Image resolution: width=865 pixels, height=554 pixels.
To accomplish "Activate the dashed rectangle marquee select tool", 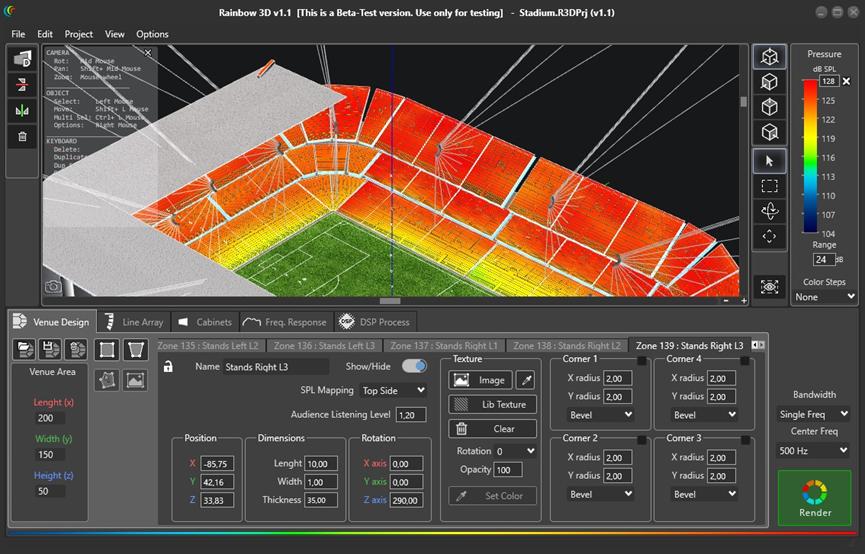I will pyautogui.click(x=769, y=186).
